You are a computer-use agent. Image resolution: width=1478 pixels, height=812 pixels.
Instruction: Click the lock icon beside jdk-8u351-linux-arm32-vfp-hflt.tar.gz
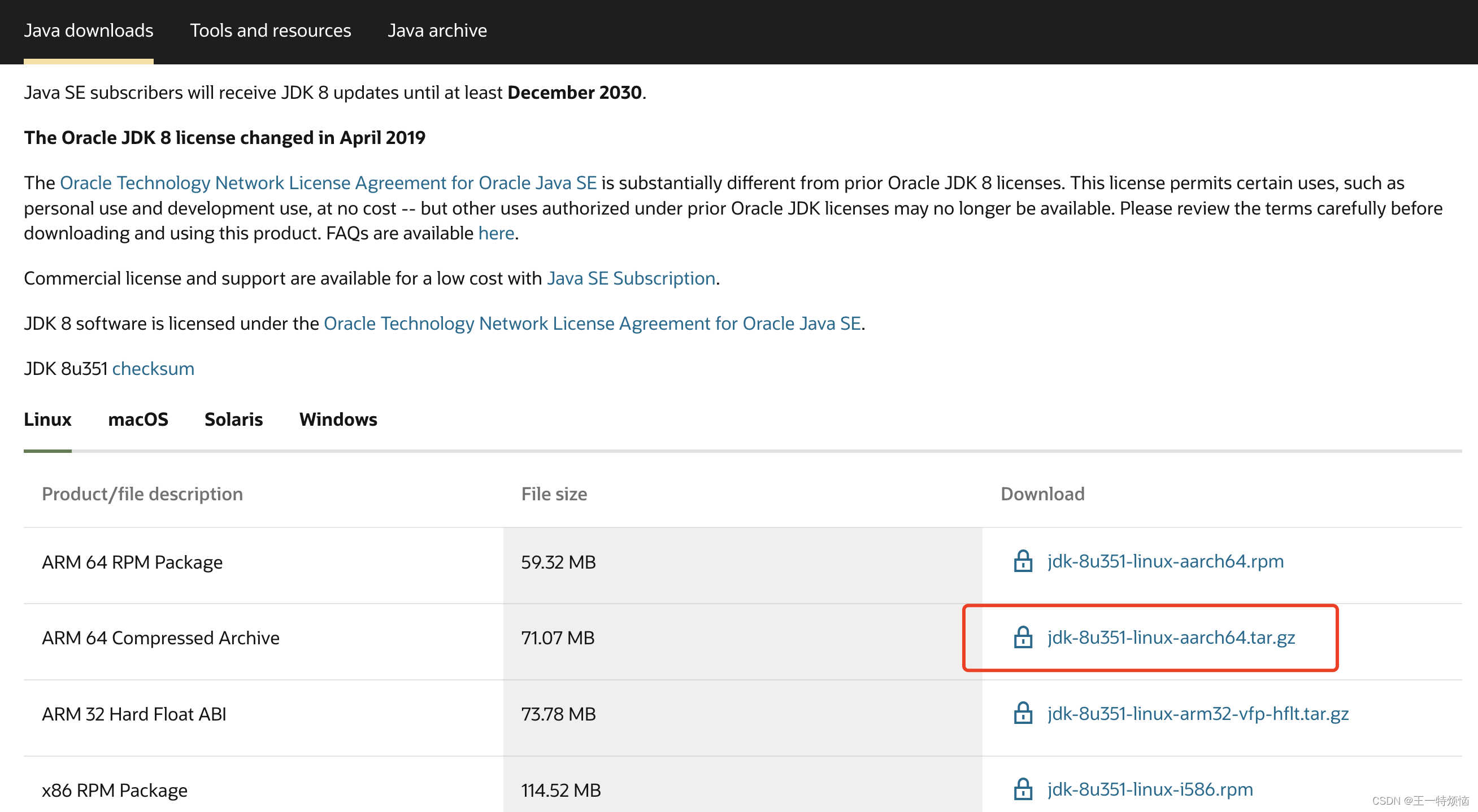click(1023, 713)
